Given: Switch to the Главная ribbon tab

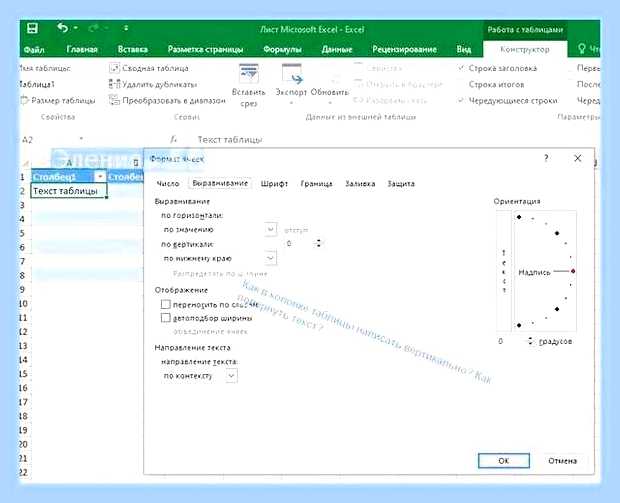Looking at the screenshot, I should pyautogui.click(x=82, y=49).
